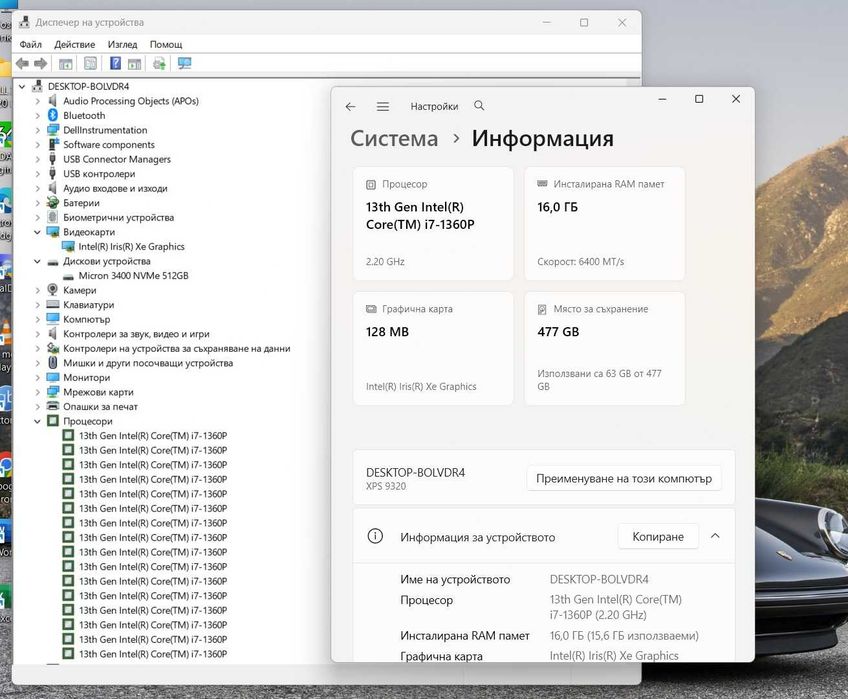Close the Device Manager window

pyautogui.click(x=622, y=22)
